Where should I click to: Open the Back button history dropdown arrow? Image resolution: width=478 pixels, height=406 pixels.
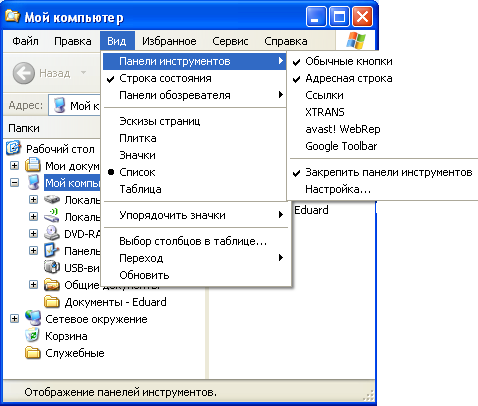[83, 73]
